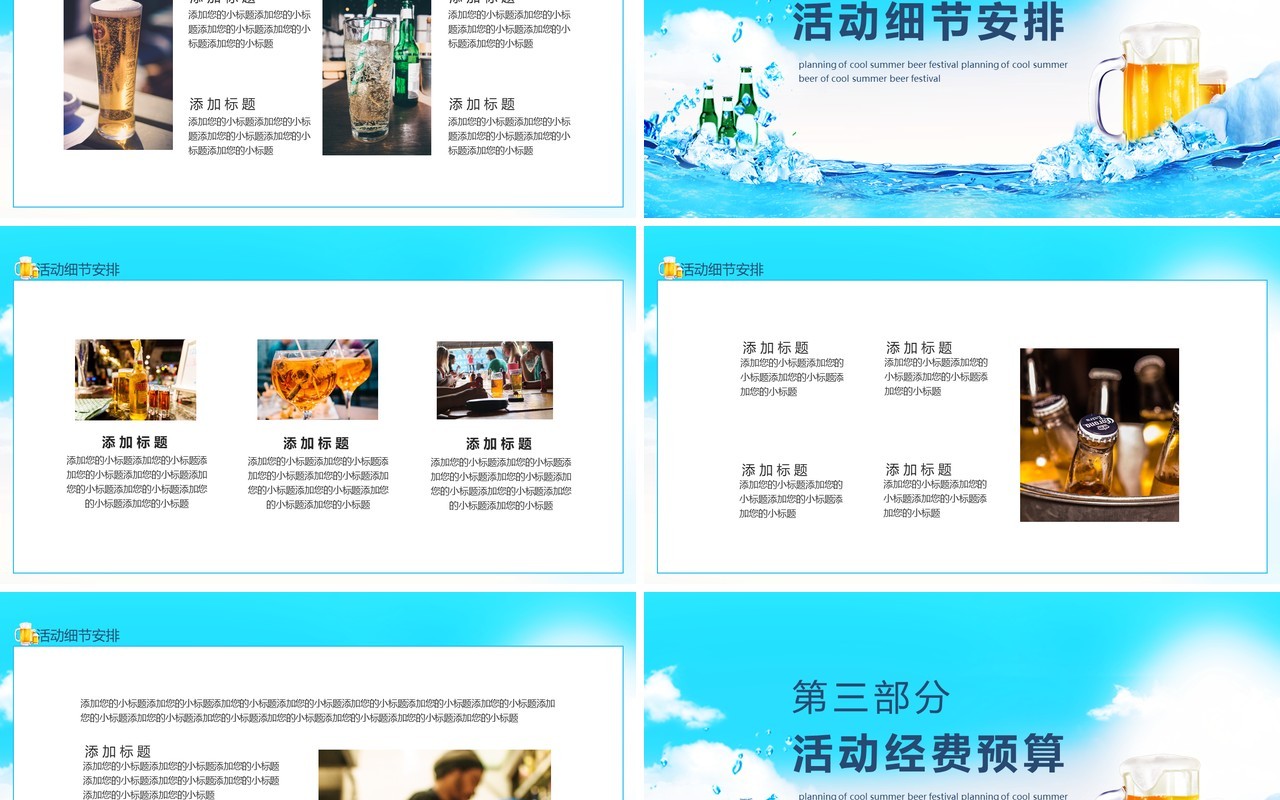Viewport: 1280px width, 800px height.
Task: Select the photo of people at a bar
Action: (495, 380)
